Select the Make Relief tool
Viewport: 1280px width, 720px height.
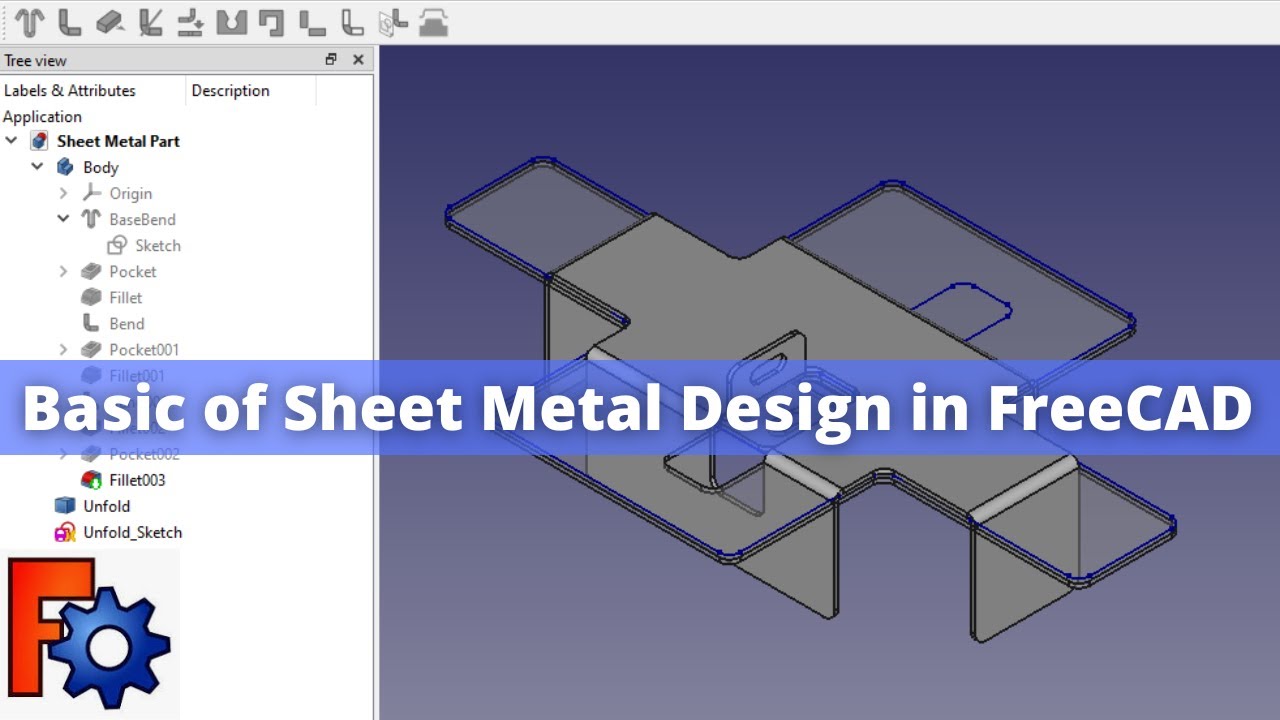pyautogui.click(x=272, y=21)
